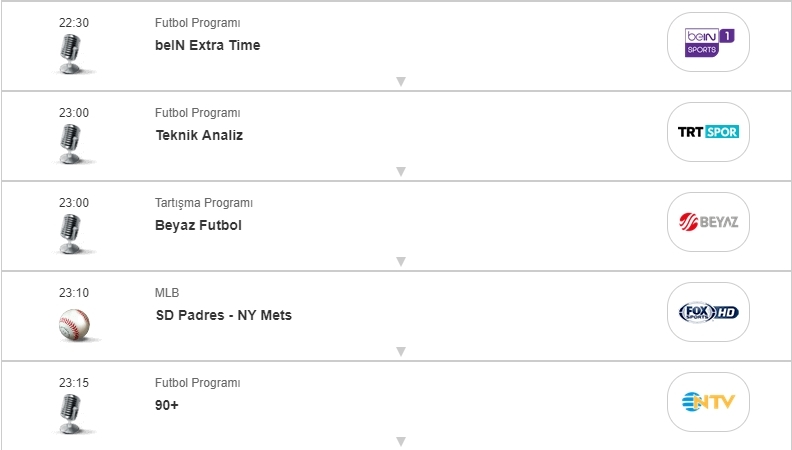Click the microphone icon for Teknik Analiz
This screenshot has height=450, width=792.
point(73,143)
